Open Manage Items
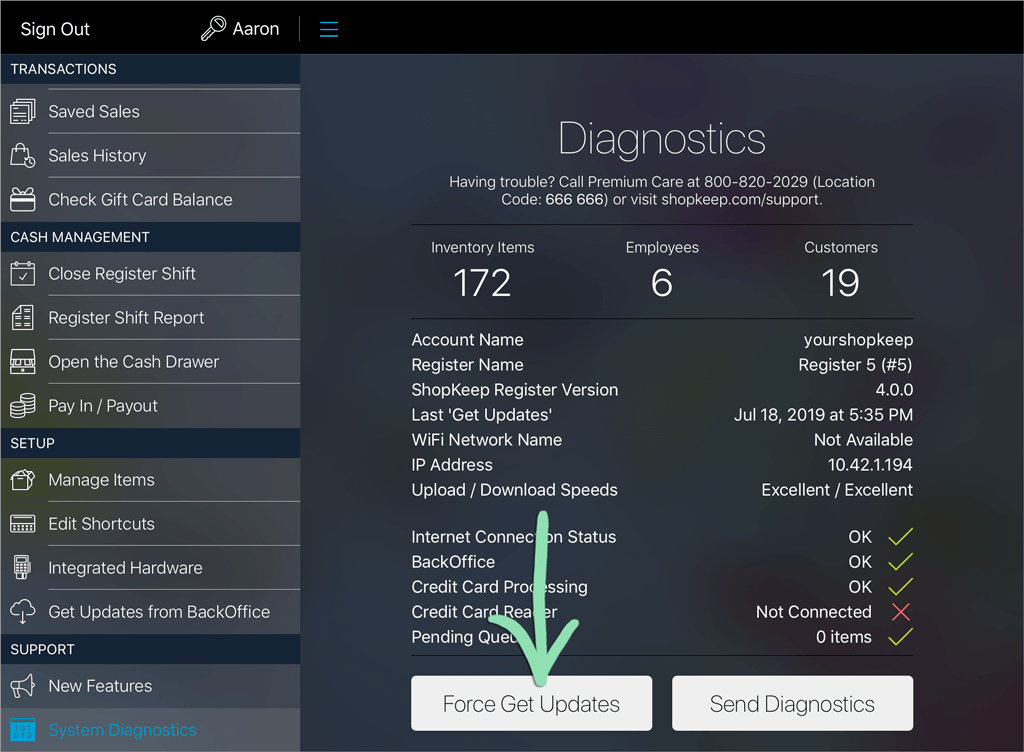Image resolution: width=1024 pixels, height=752 pixels. click(x=151, y=480)
